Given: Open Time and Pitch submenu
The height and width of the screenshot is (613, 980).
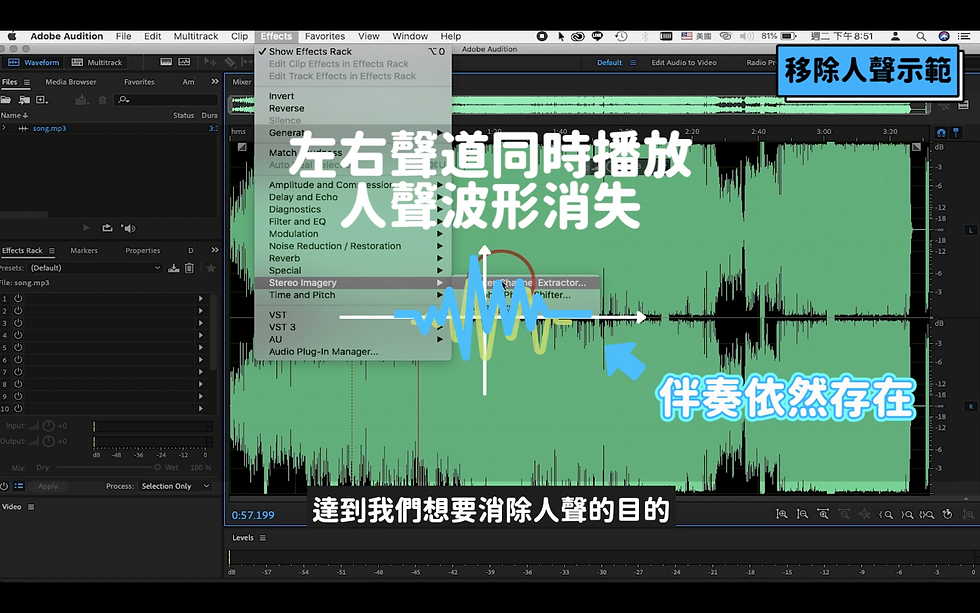Looking at the screenshot, I should (353, 295).
